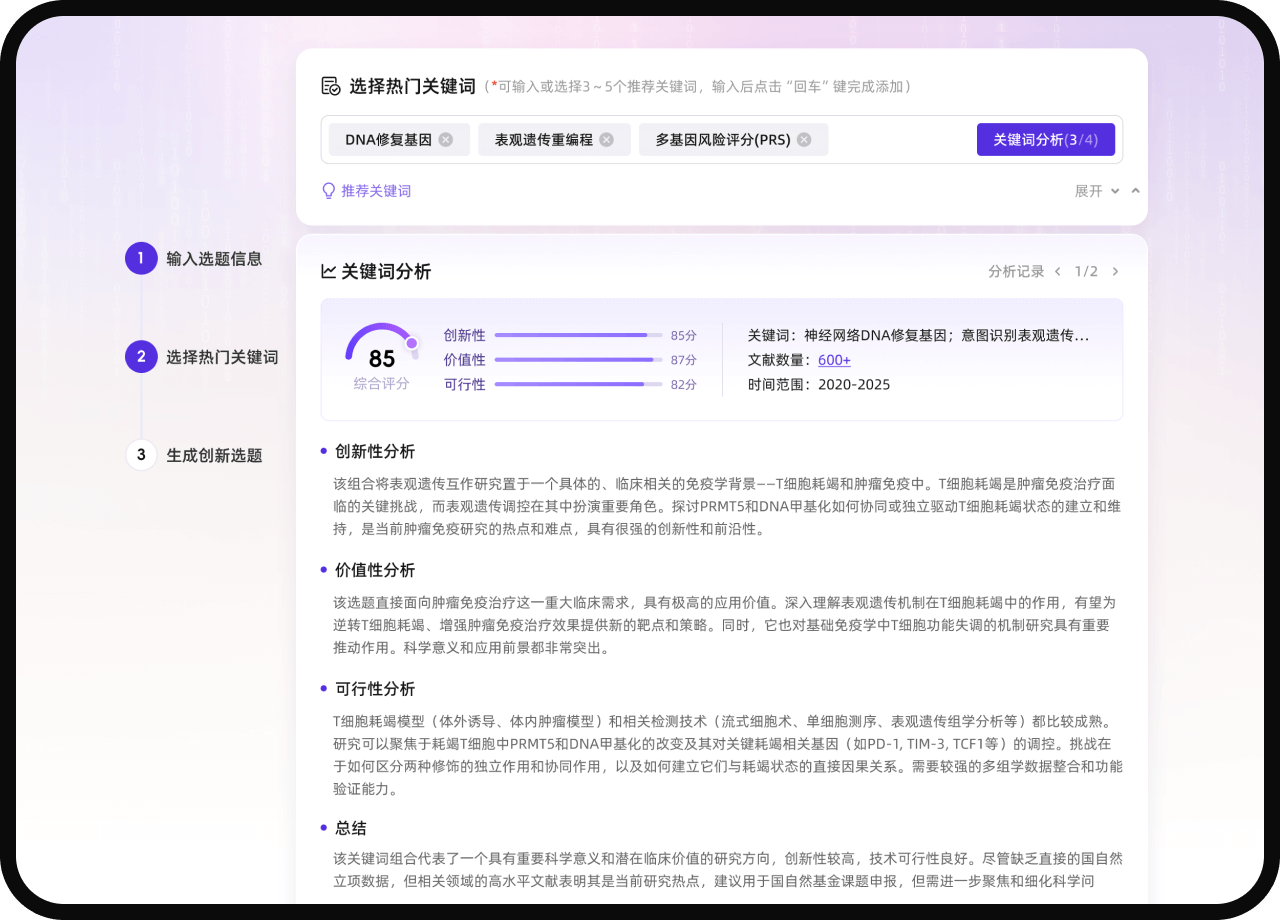Click empty space in keyword input field

tap(900, 140)
